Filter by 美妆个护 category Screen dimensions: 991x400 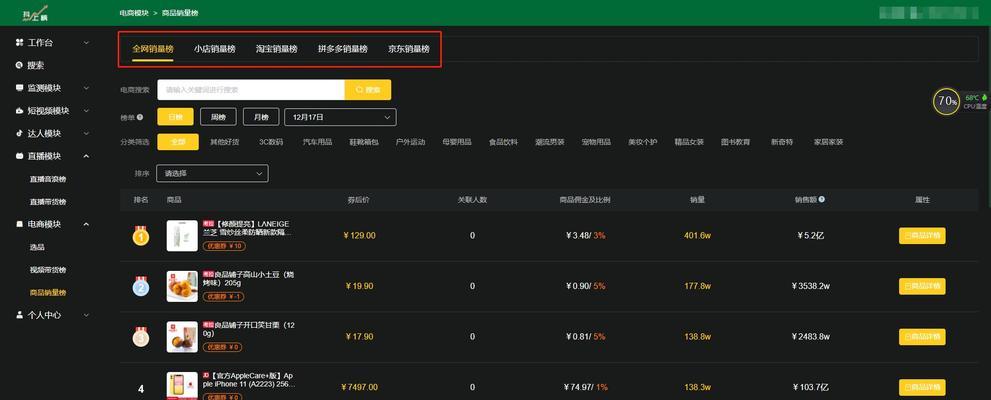[x=642, y=142]
